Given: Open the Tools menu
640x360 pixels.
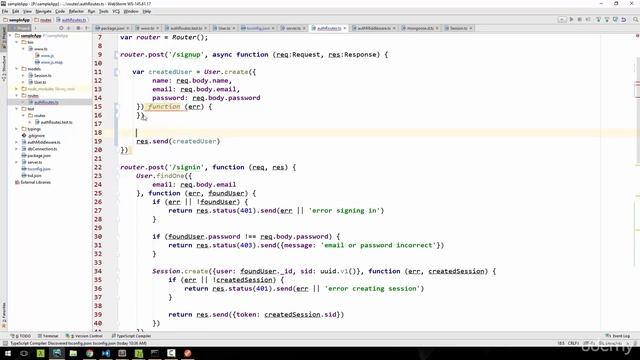Looking at the screenshot, I should pos(104,11).
